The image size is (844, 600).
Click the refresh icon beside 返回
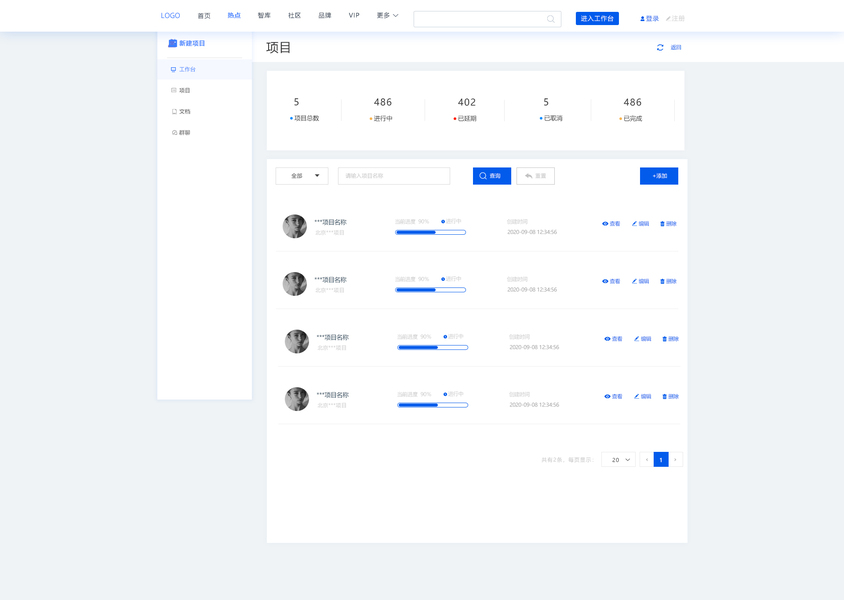pyautogui.click(x=660, y=47)
